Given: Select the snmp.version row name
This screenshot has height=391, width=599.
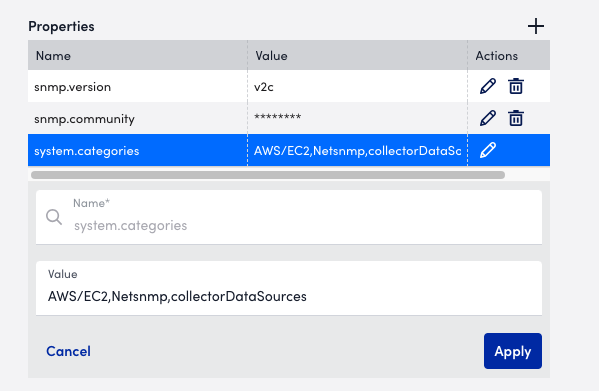Looking at the screenshot, I should [x=73, y=87].
